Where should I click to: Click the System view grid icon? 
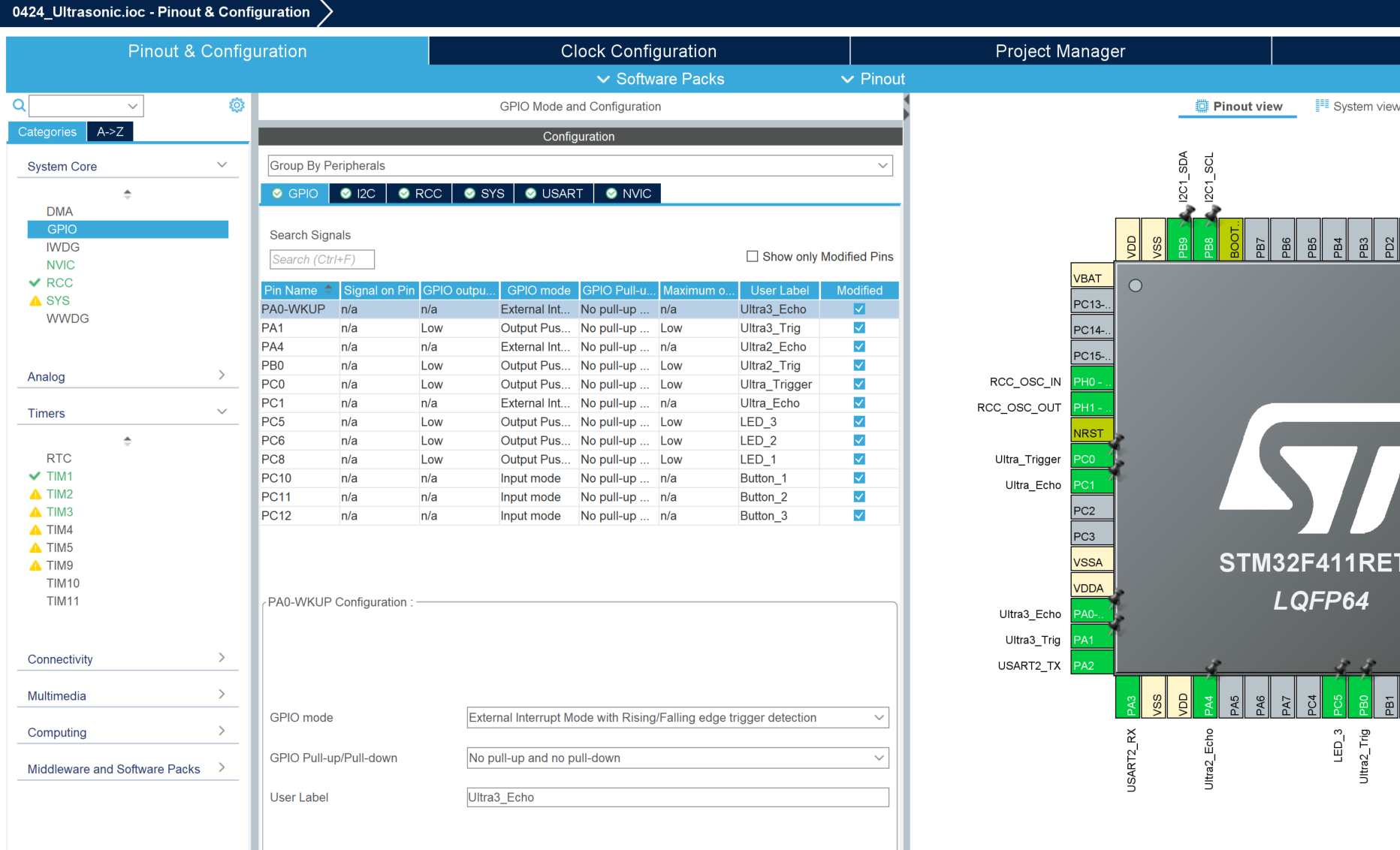[x=1322, y=106]
